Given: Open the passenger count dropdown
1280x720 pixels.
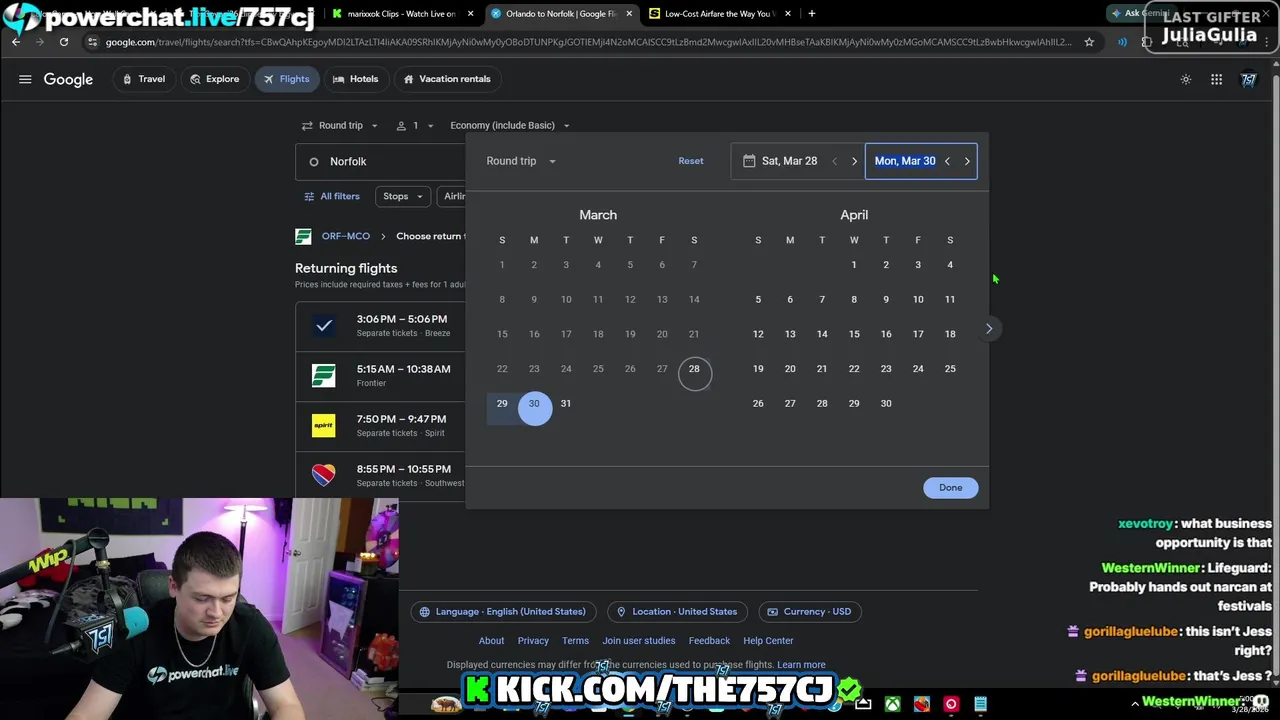Looking at the screenshot, I should (415, 125).
